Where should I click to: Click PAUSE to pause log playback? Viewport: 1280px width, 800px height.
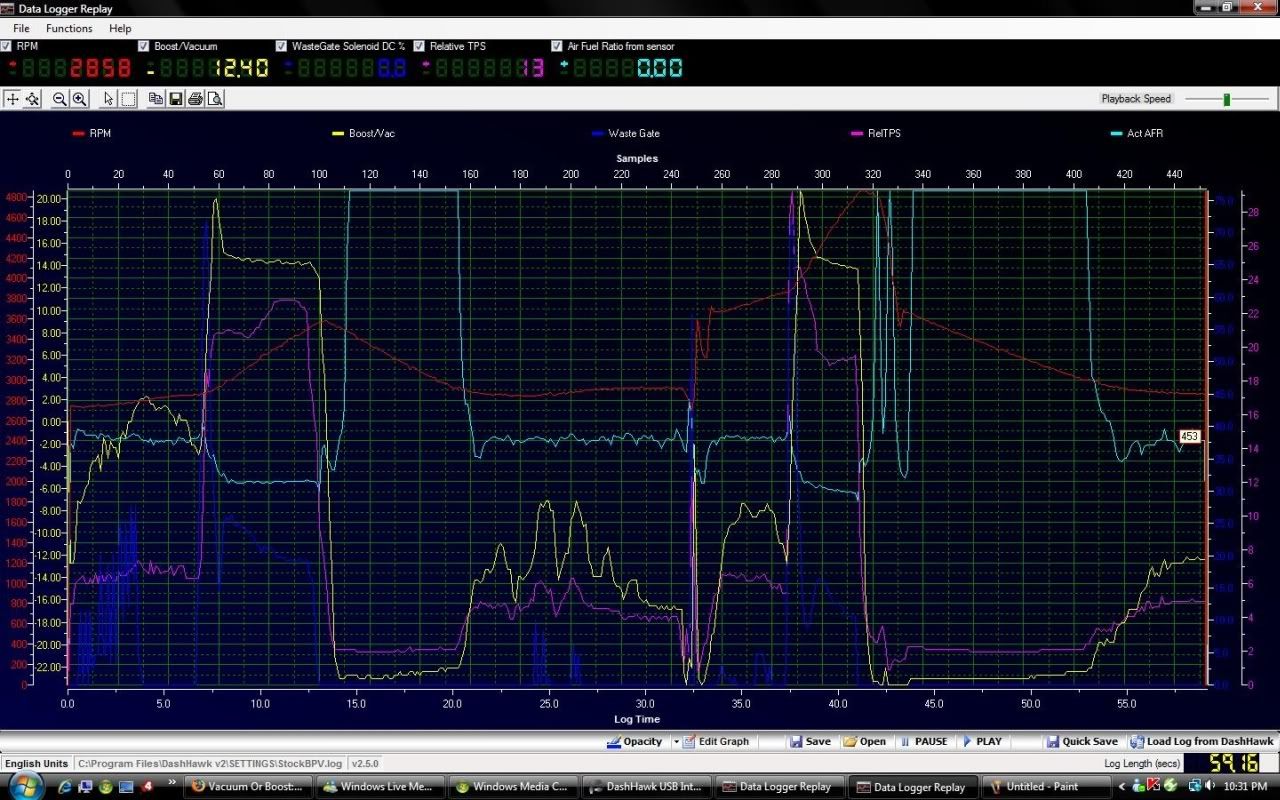[x=924, y=742]
